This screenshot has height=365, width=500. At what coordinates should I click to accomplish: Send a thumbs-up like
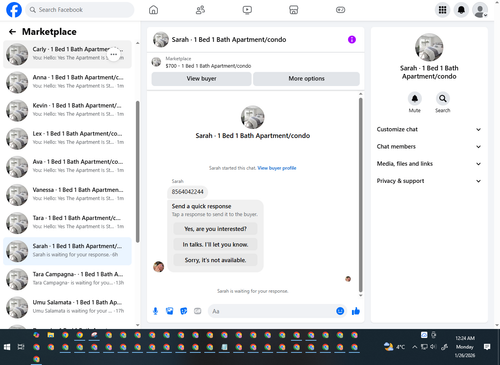click(x=356, y=311)
